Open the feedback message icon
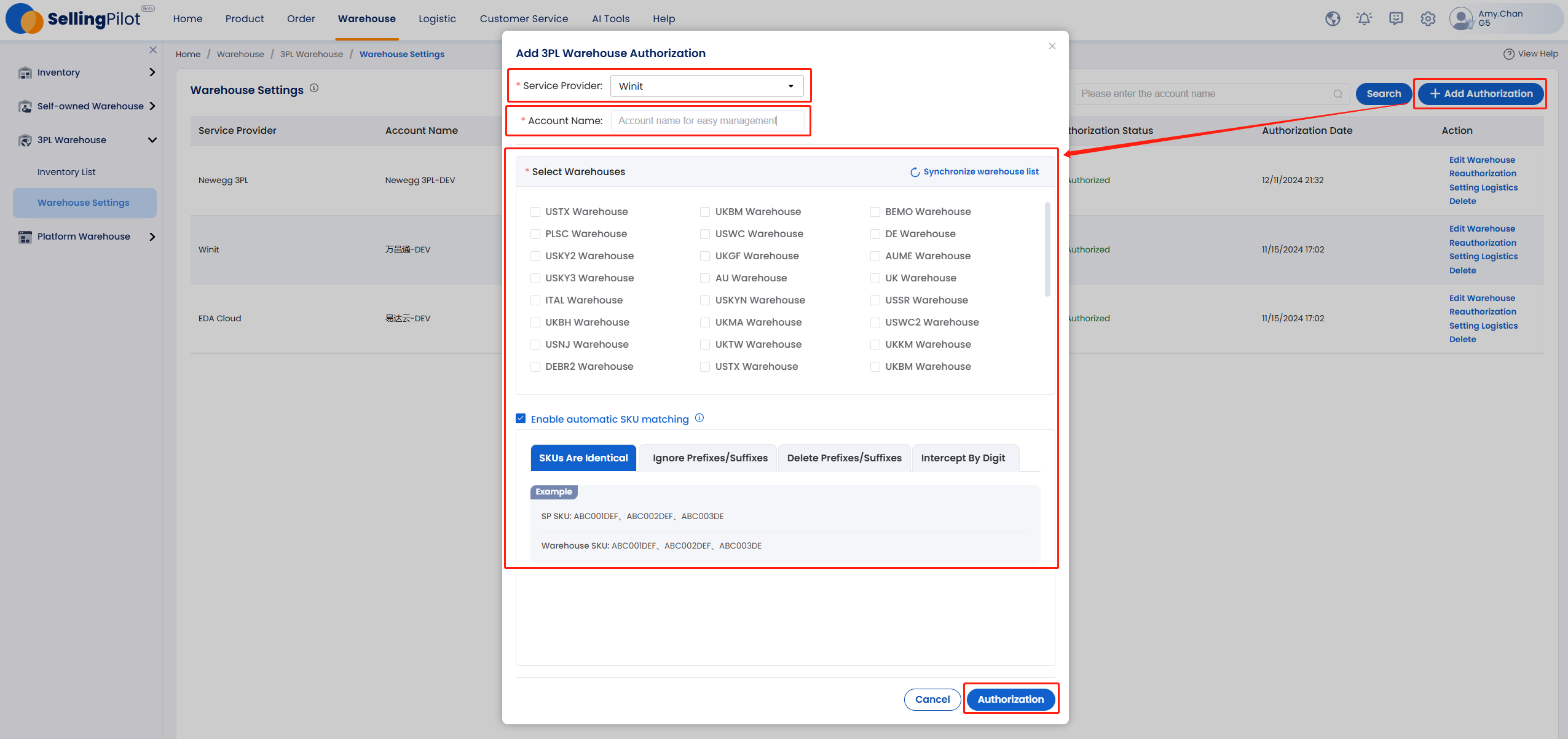 click(x=1396, y=19)
